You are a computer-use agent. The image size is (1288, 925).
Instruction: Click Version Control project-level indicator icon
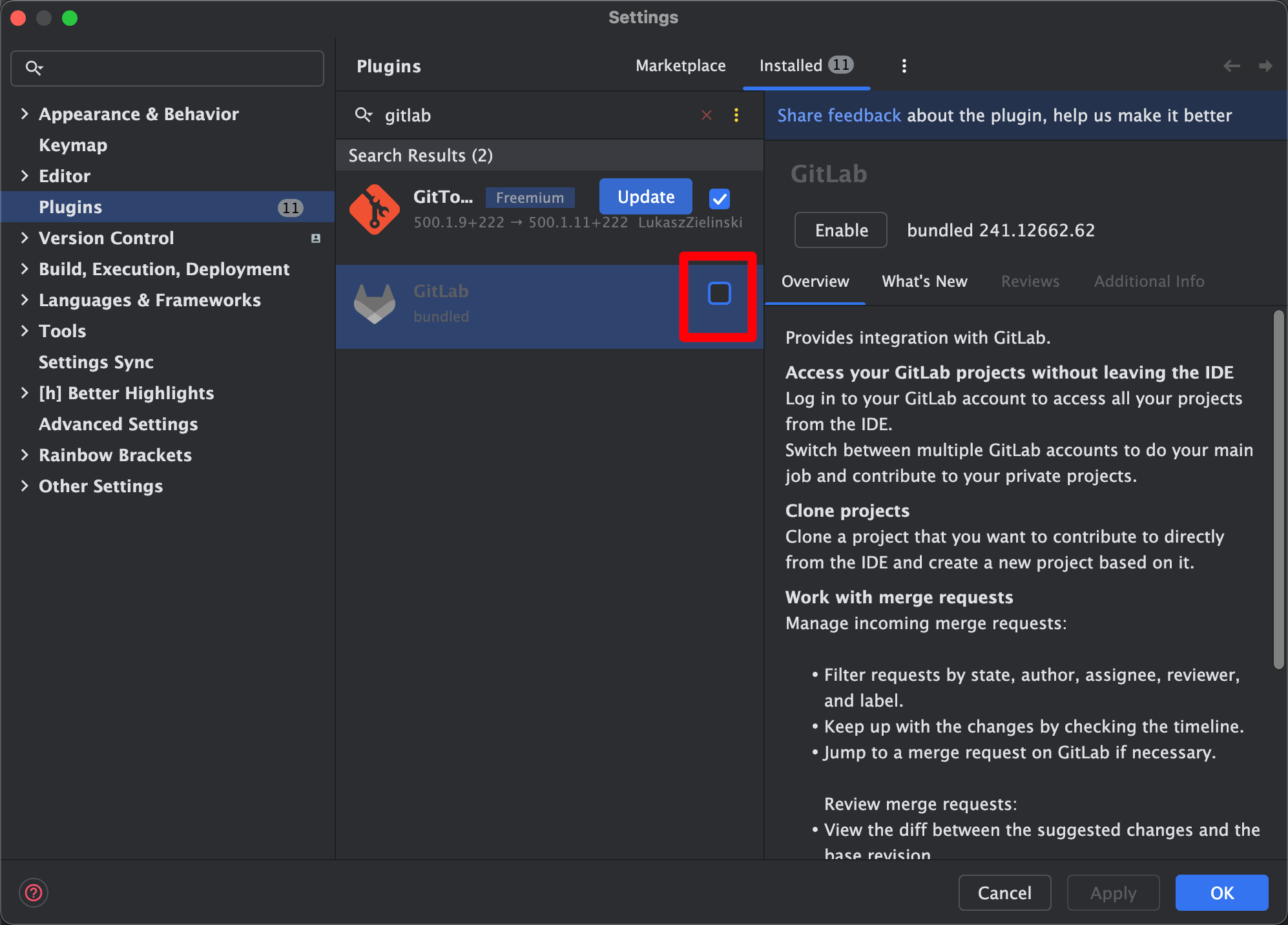pos(316,238)
